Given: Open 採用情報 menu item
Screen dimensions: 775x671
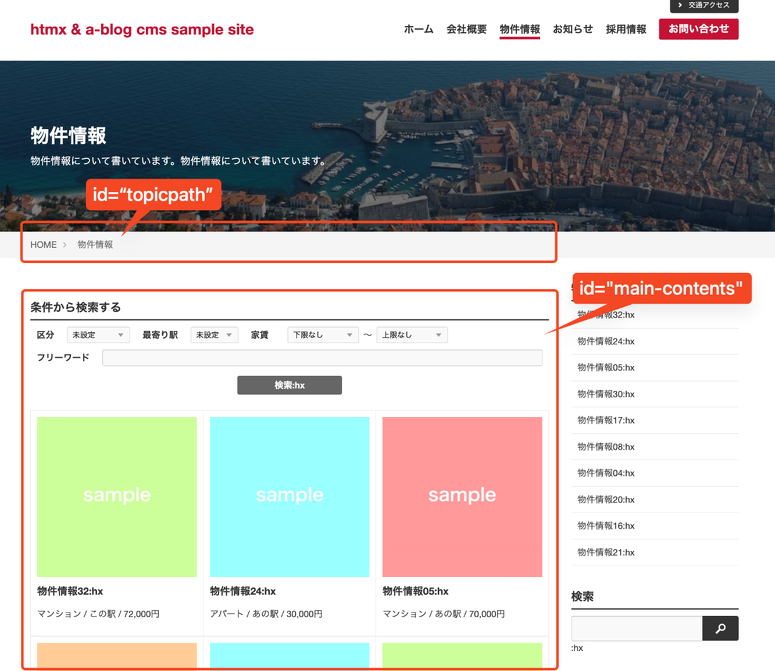Looking at the screenshot, I should 626,29.
